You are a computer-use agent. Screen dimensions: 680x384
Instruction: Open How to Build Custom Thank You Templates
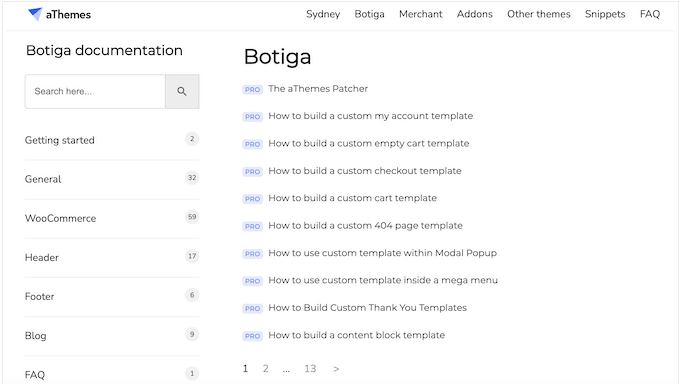(367, 308)
